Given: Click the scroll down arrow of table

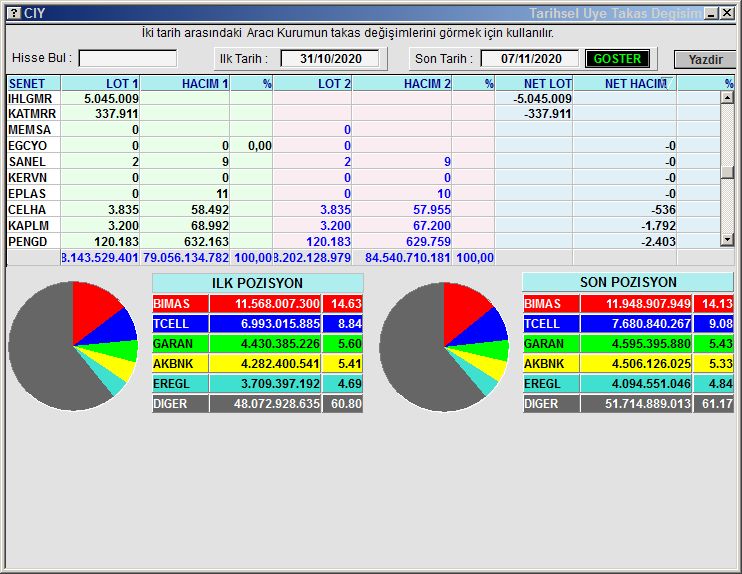Looking at the screenshot, I should (x=727, y=240).
